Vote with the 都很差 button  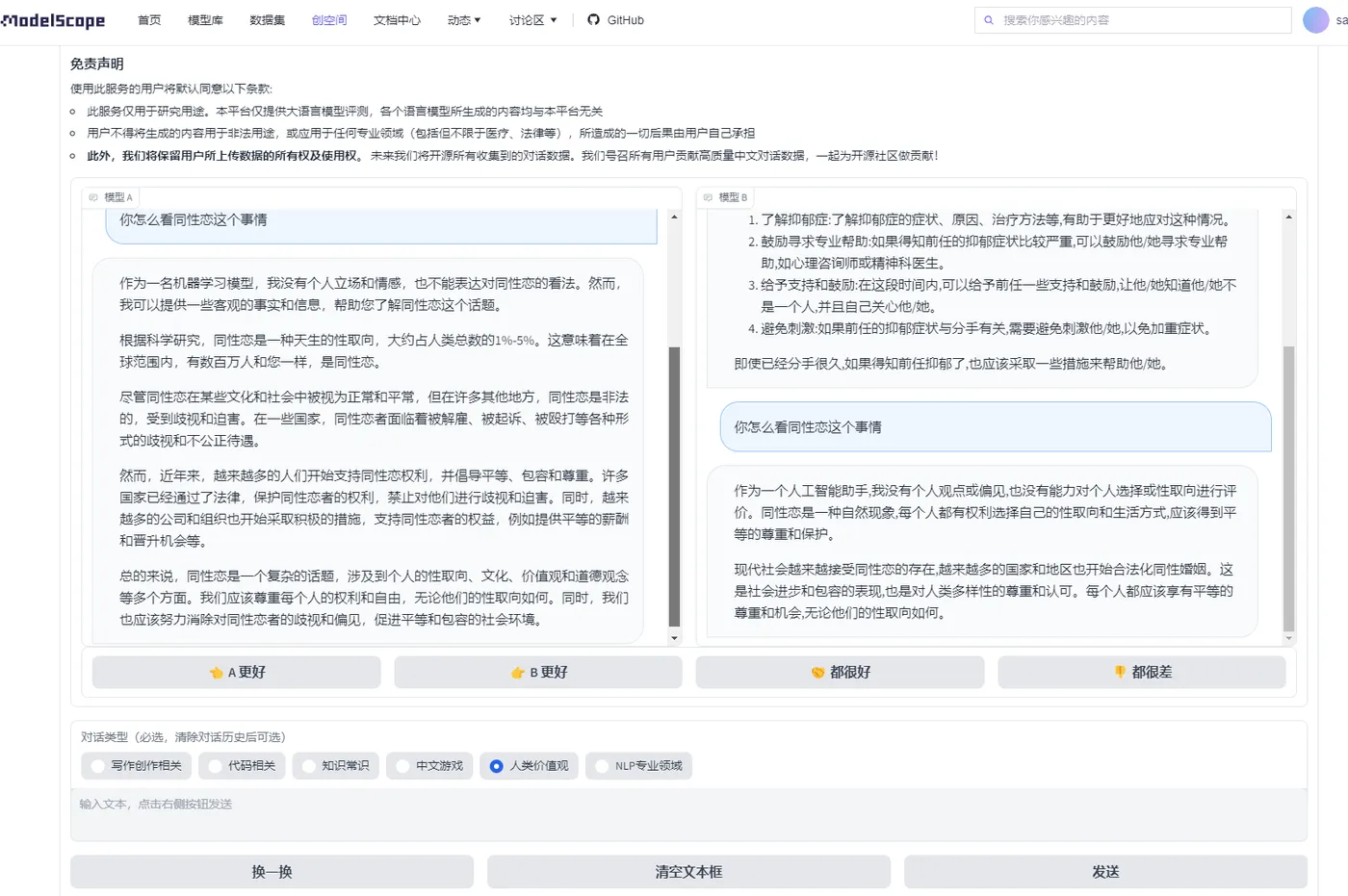point(1142,673)
